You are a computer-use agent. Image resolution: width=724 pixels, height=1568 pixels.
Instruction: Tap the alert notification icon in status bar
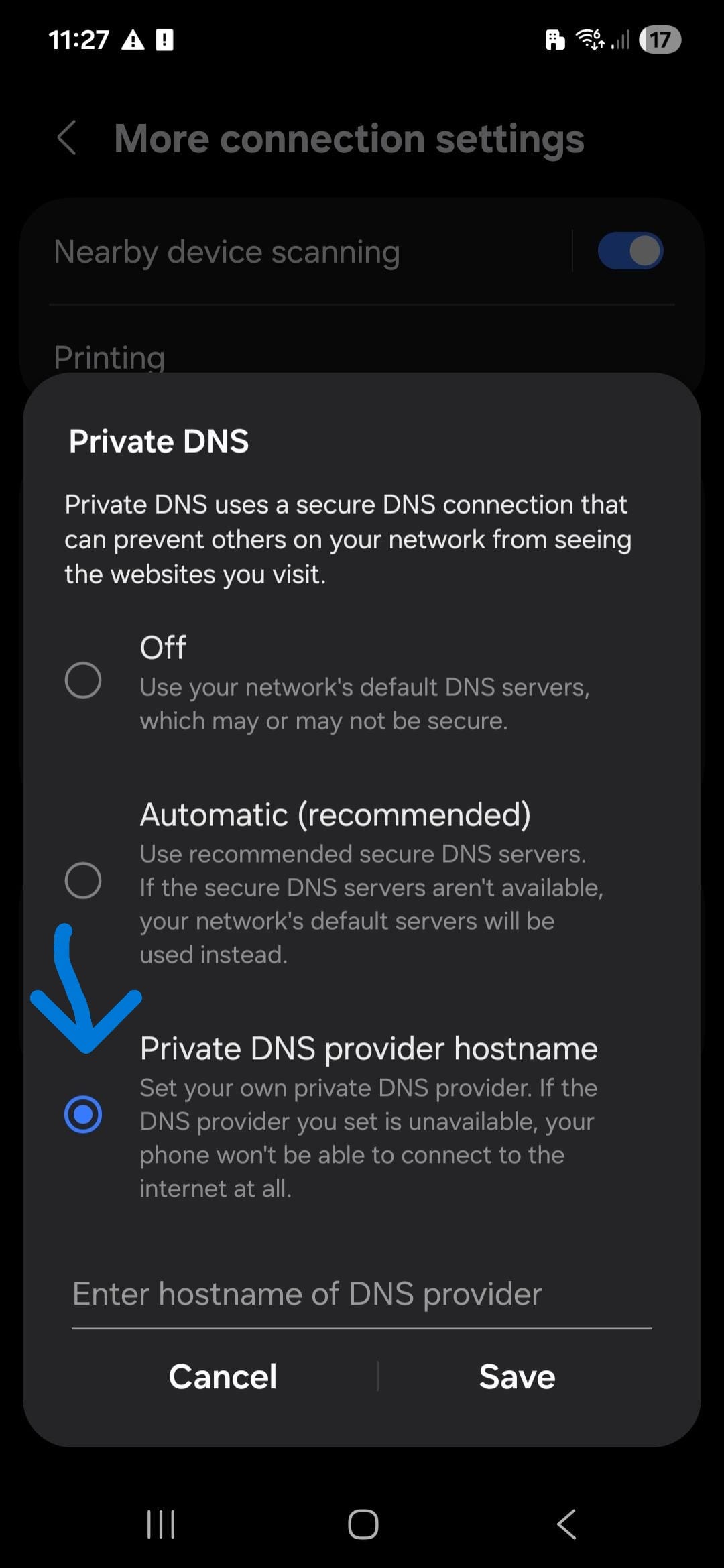click(164, 40)
